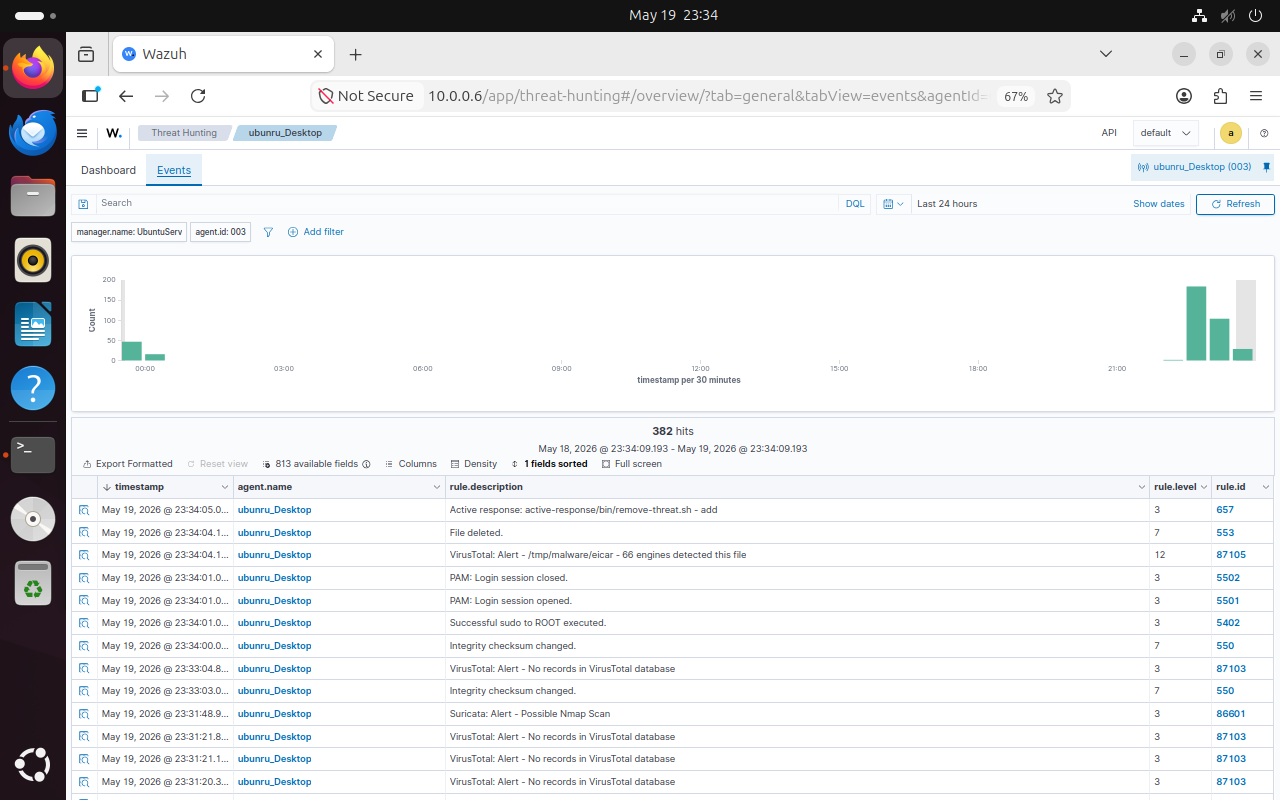List all browser tabs with the chevron

tap(1106, 54)
